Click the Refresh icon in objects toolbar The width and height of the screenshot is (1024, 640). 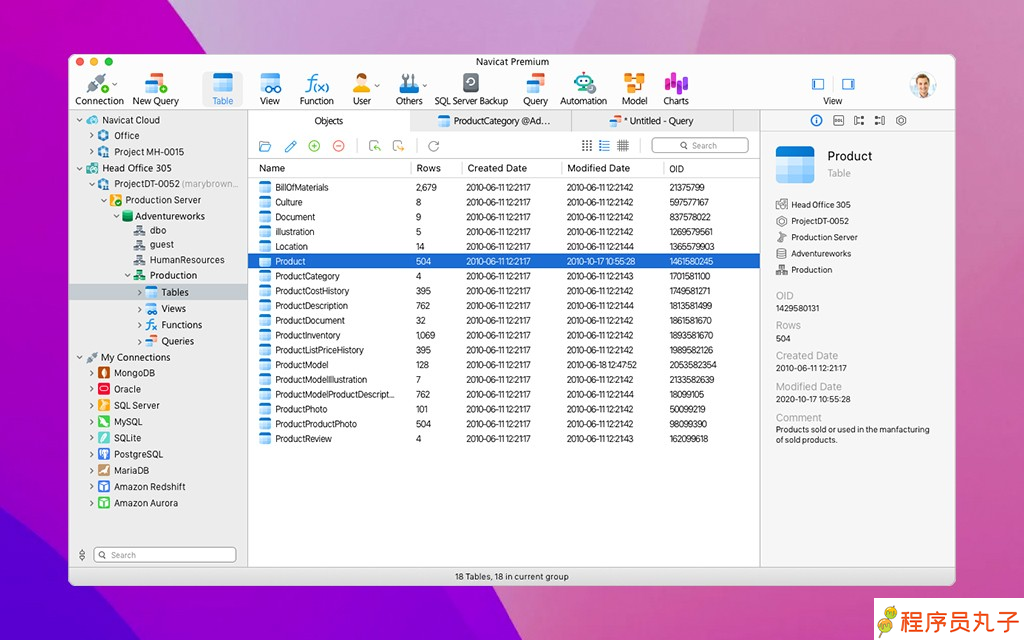pyautogui.click(x=434, y=146)
